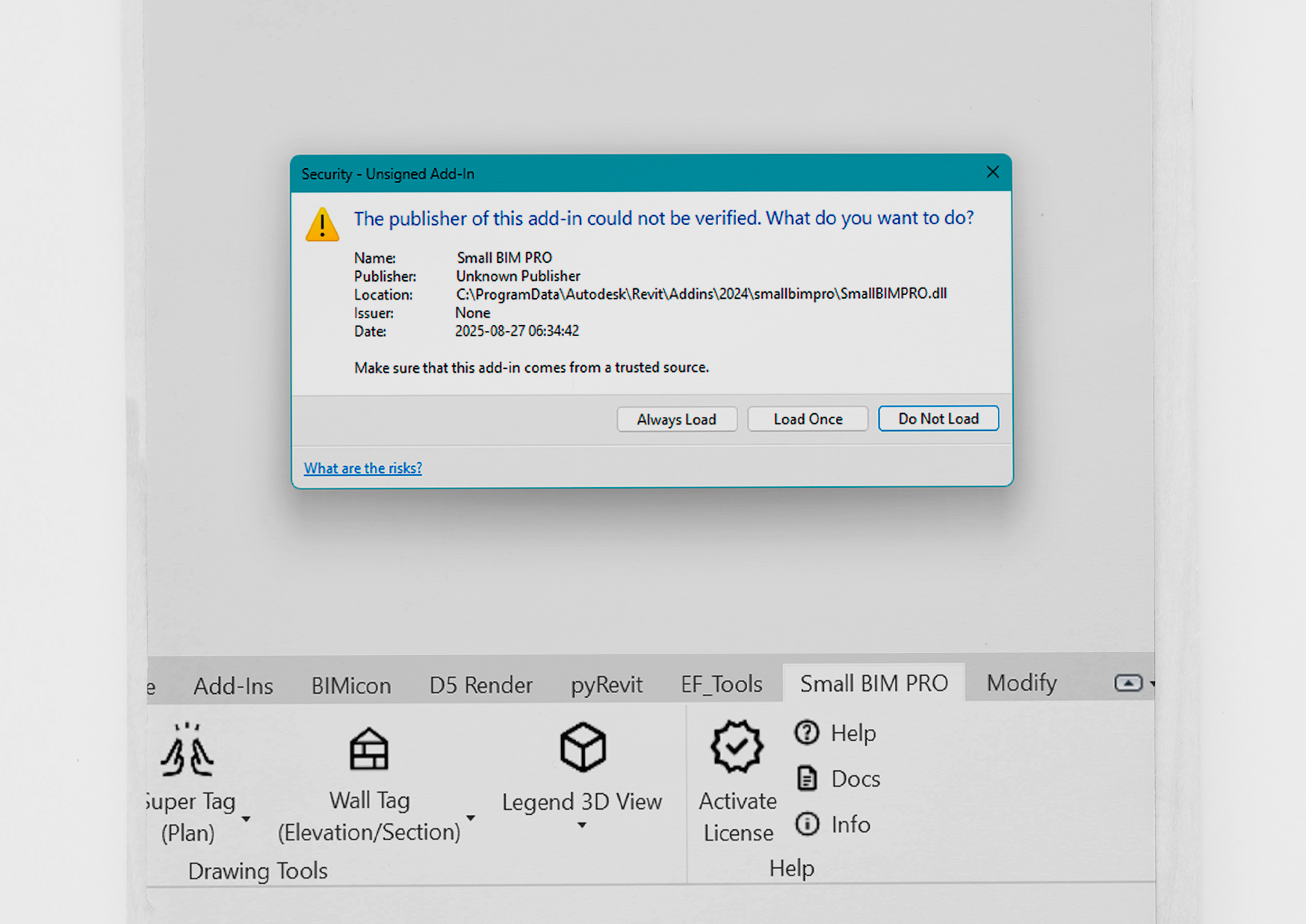Click Load Once to load temporarily
1306x924 pixels.
point(807,418)
